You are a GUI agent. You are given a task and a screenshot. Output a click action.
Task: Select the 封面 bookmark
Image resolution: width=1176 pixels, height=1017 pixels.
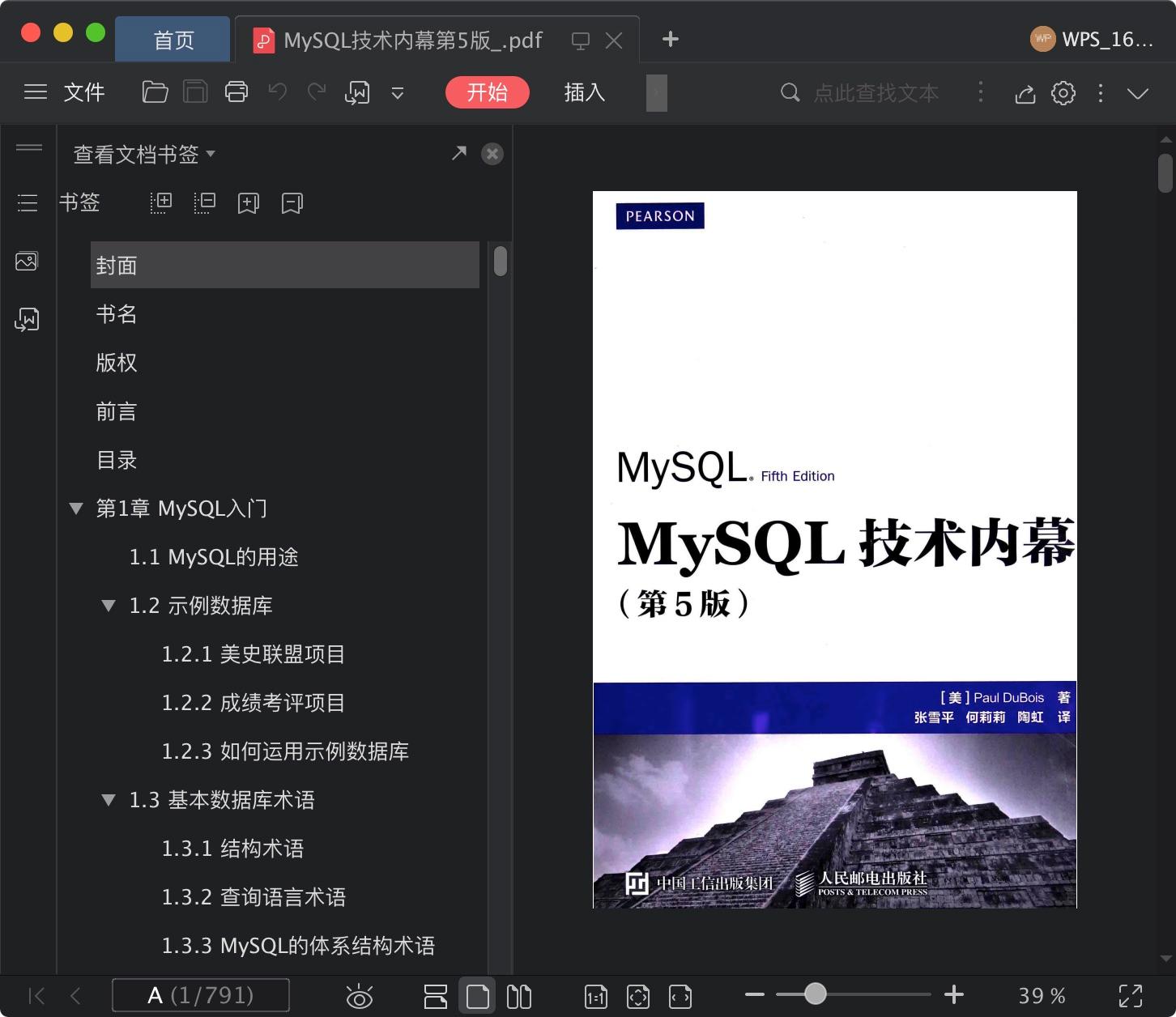pos(285,265)
